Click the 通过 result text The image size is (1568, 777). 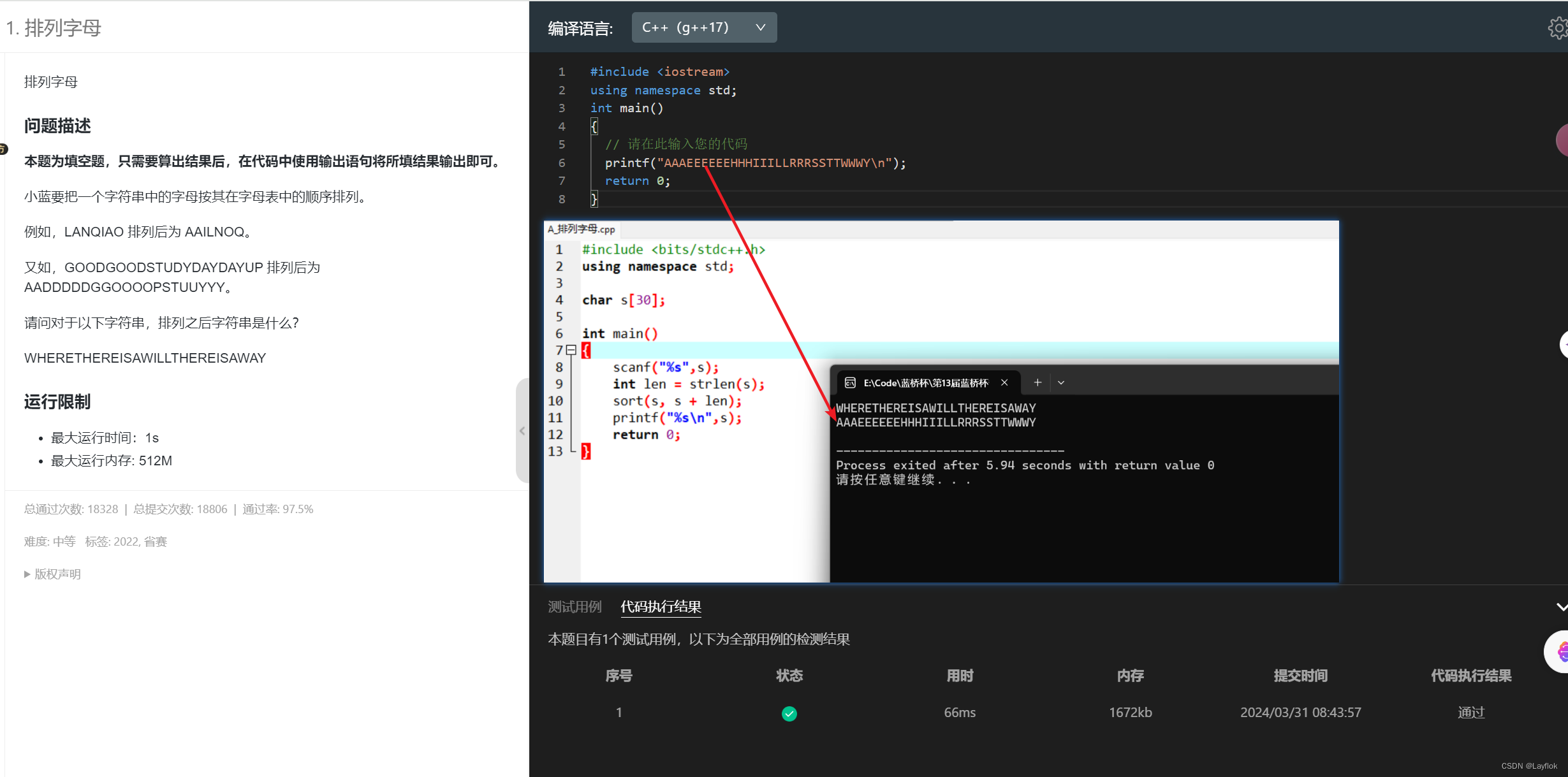[1470, 713]
